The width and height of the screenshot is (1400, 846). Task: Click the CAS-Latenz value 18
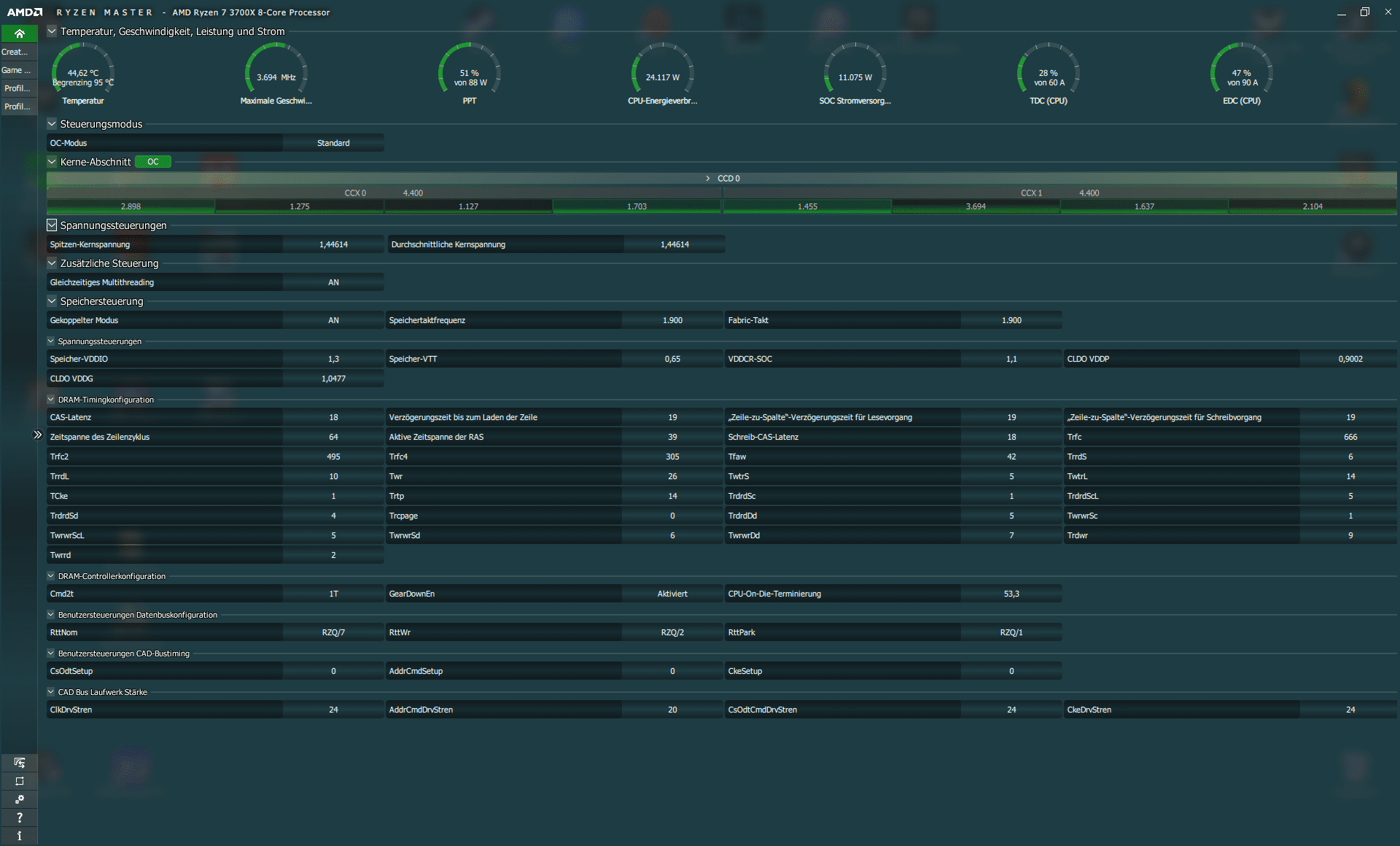333,417
